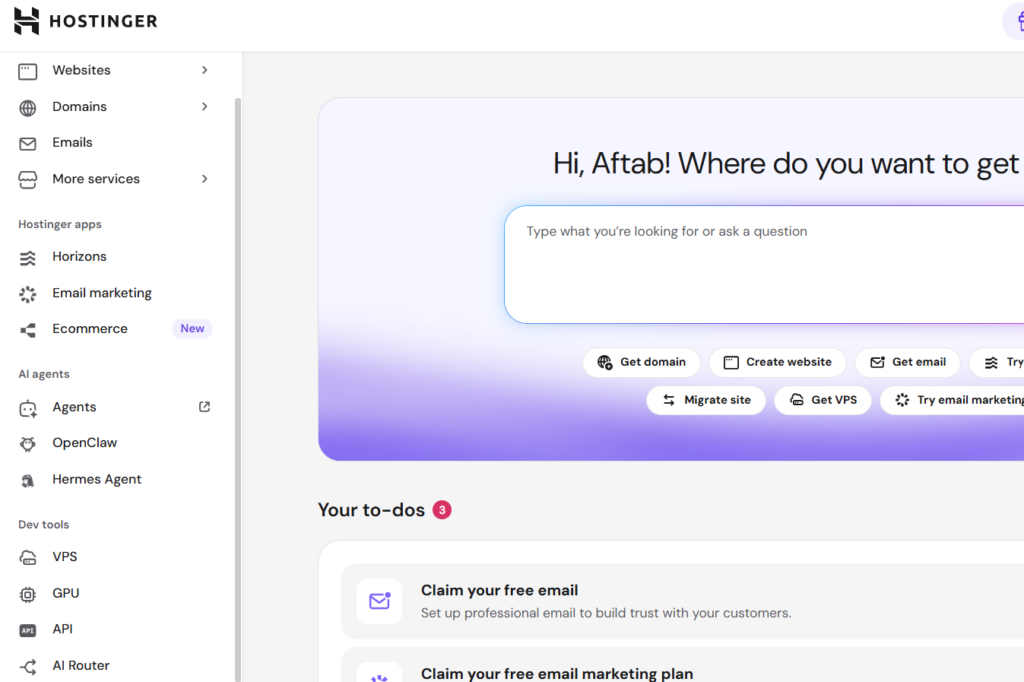Viewport: 1024px width, 682px height.
Task: Open Horizons app from the sidebar
Action: point(114,257)
